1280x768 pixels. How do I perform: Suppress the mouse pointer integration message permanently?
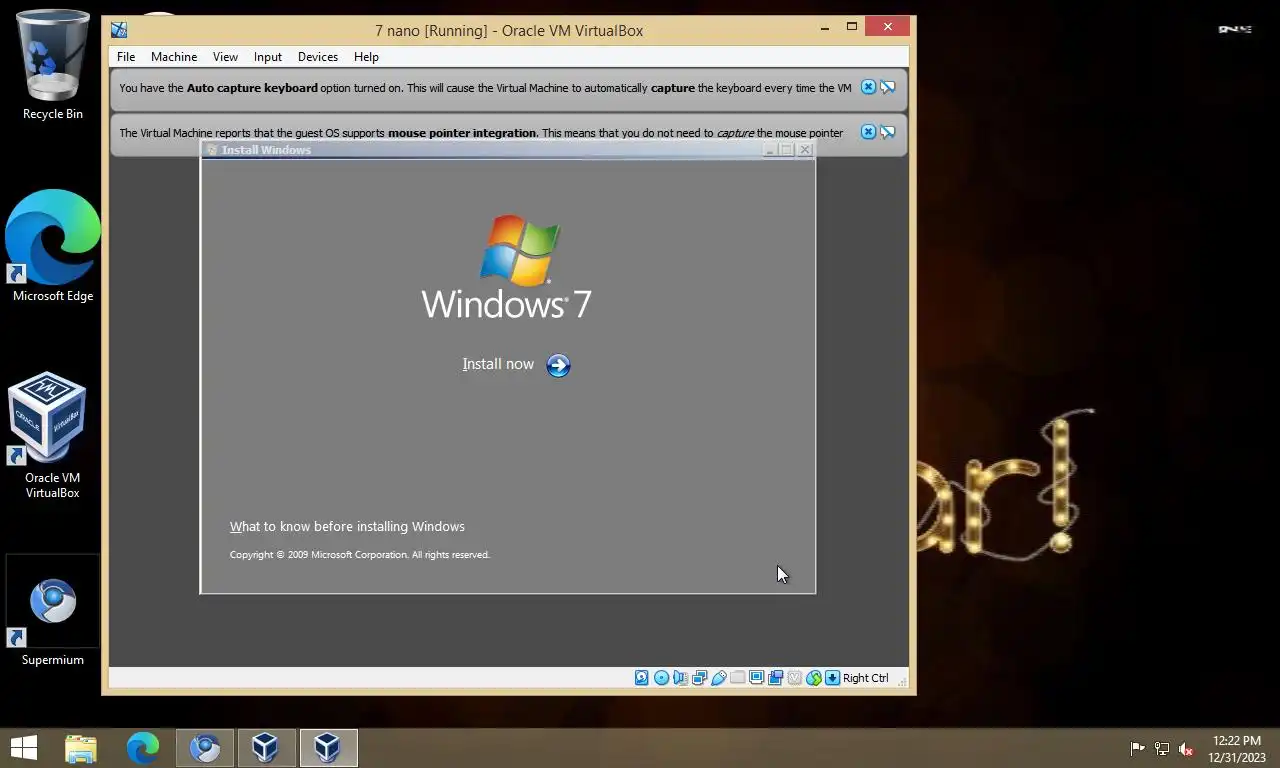[x=887, y=132]
